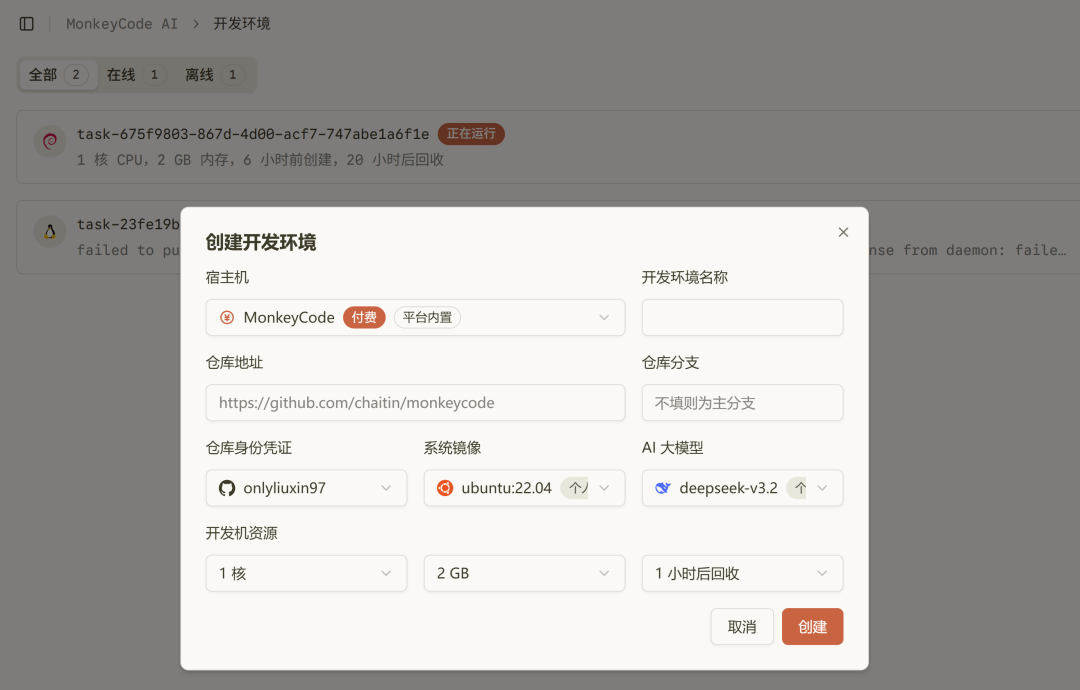Click the 平台内置 badge on host
The width and height of the screenshot is (1080, 690).
[x=427, y=317]
